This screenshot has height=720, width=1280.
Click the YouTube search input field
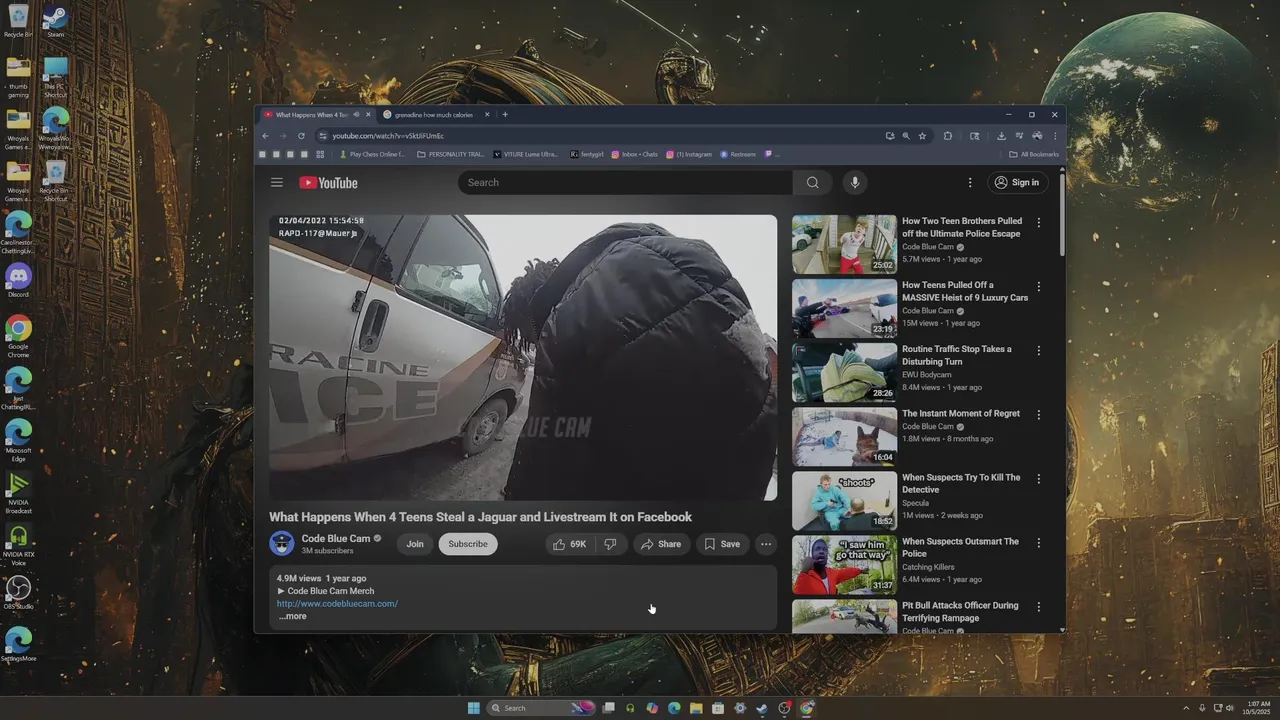click(x=626, y=182)
